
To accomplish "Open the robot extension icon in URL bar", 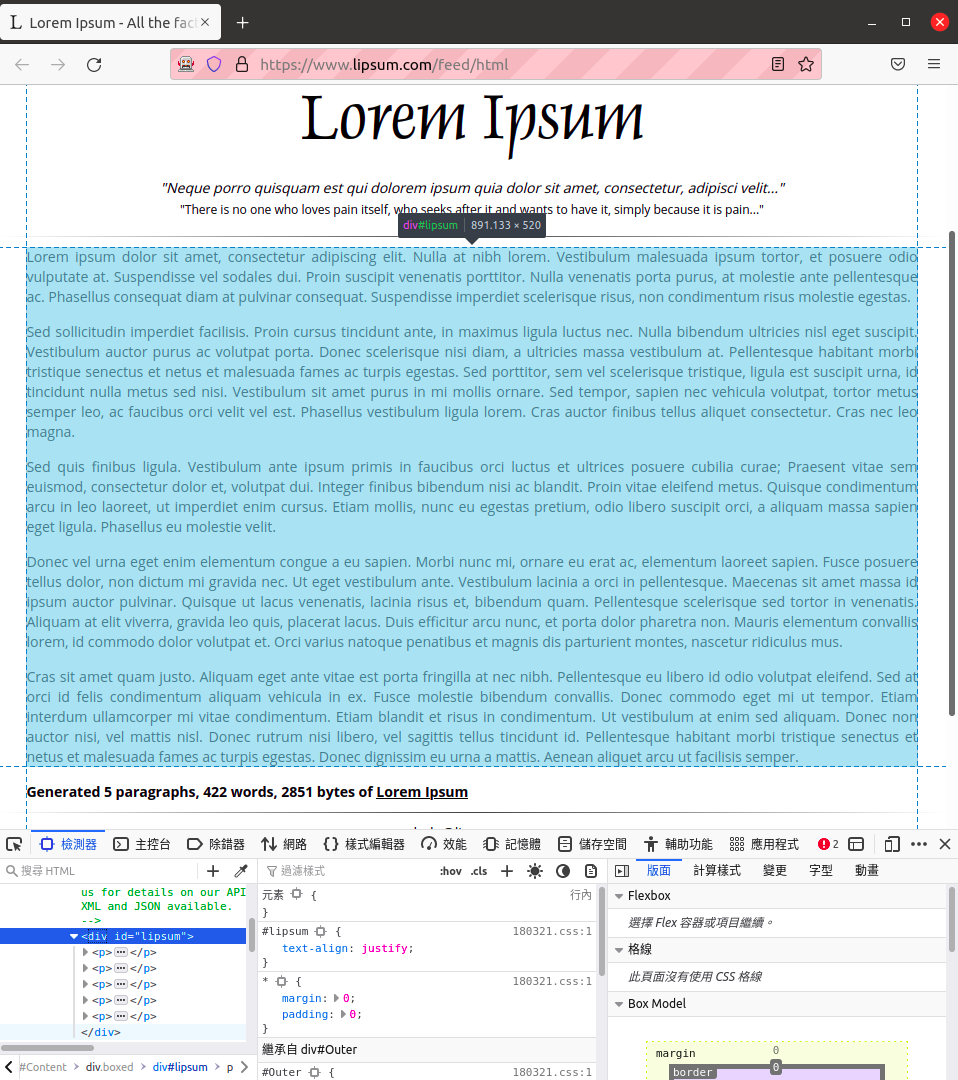I will 186,64.
